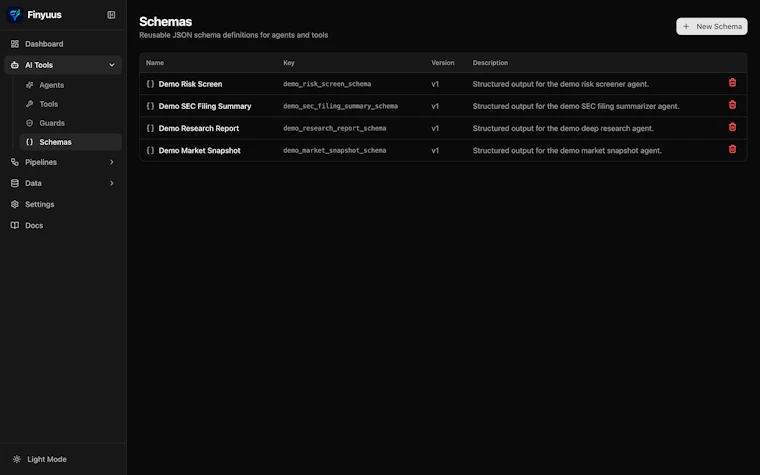Screen dimensions: 760x475
Task: Click the Description column header
Action: click(491, 63)
